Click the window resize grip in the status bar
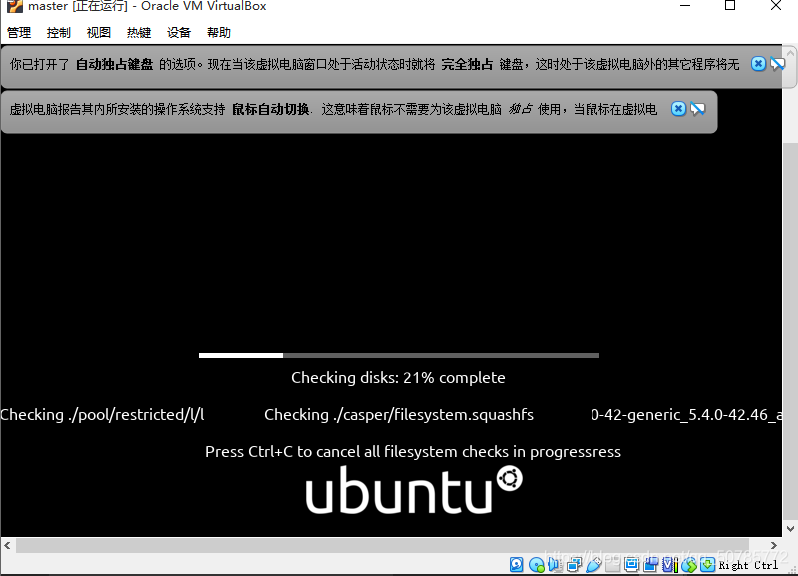The width and height of the screenshot is (798, 576). point(791,569)
